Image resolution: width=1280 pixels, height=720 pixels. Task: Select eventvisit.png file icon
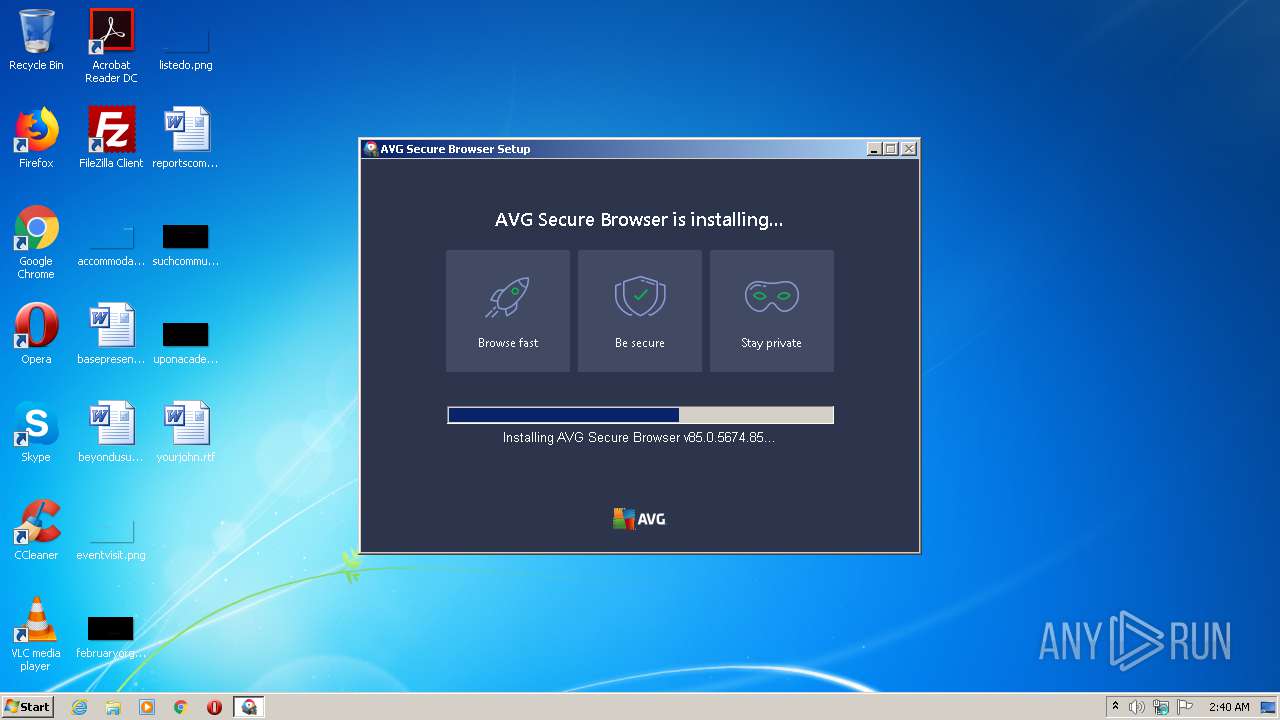111,538
